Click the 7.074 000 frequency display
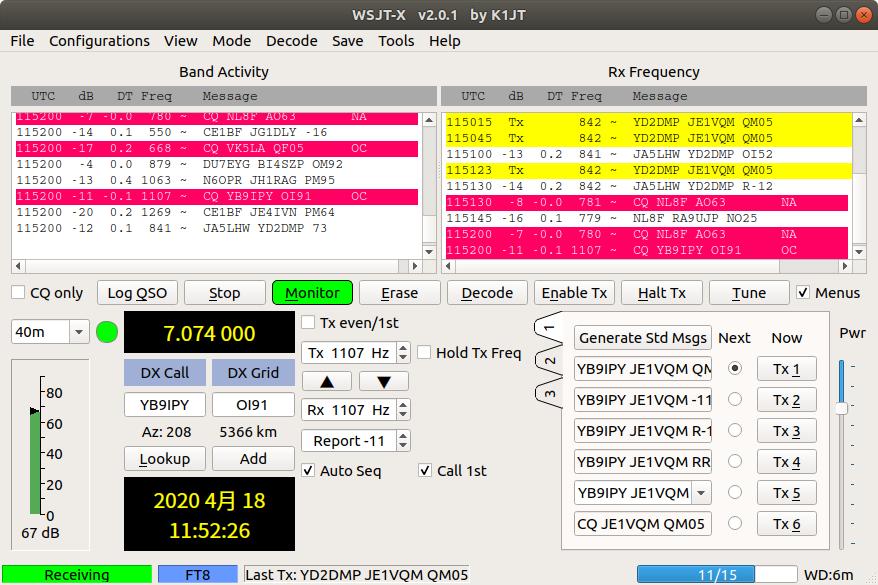 click(x=209, y=333)
